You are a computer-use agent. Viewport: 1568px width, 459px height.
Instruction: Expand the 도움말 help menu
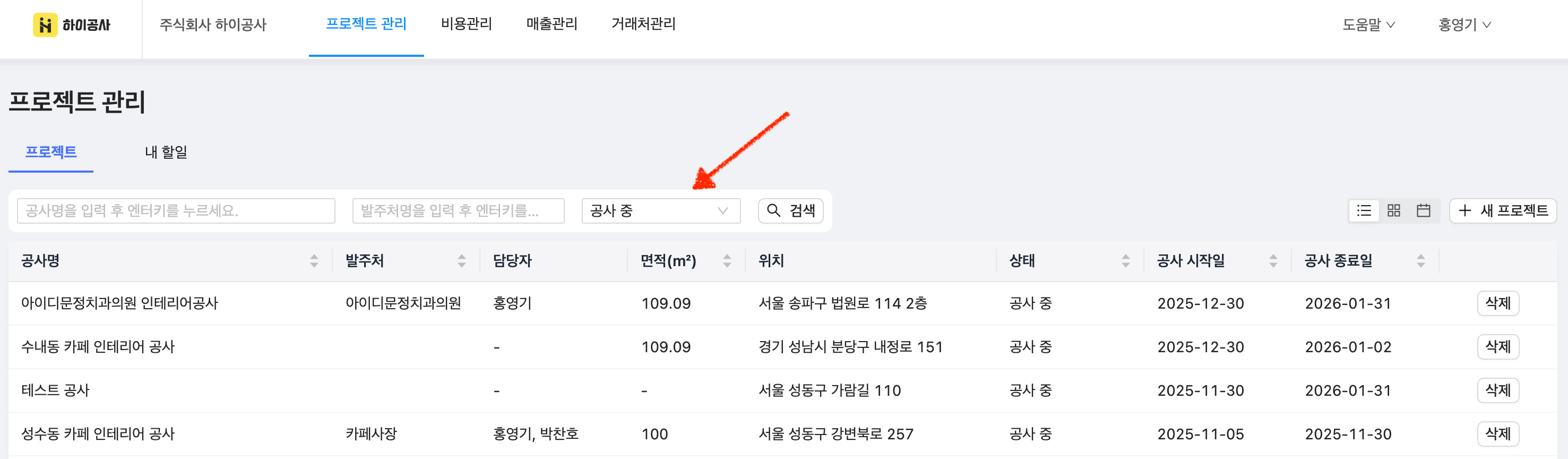(1368, 25)
